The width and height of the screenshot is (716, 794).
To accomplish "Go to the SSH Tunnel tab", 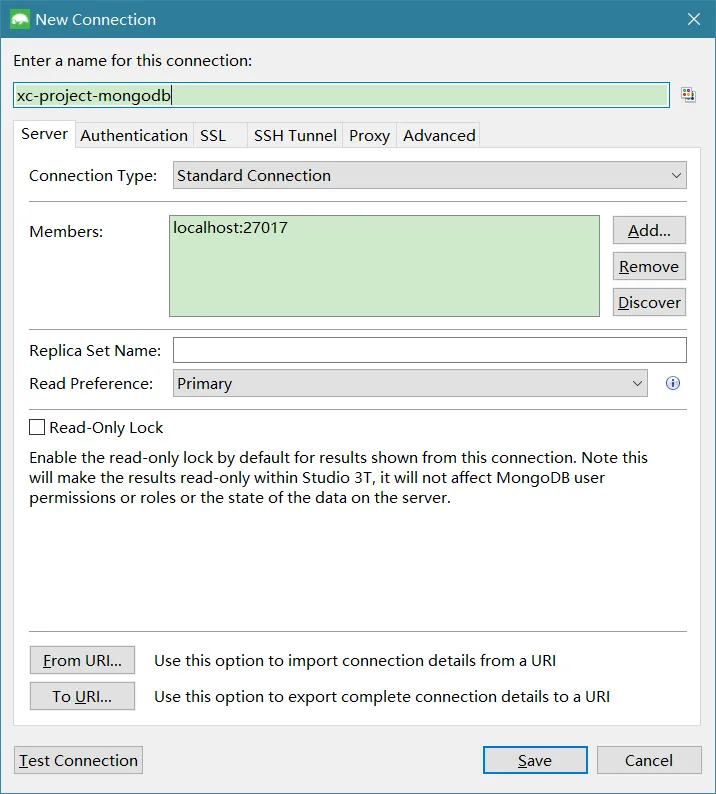I will (x=295, y=135).
